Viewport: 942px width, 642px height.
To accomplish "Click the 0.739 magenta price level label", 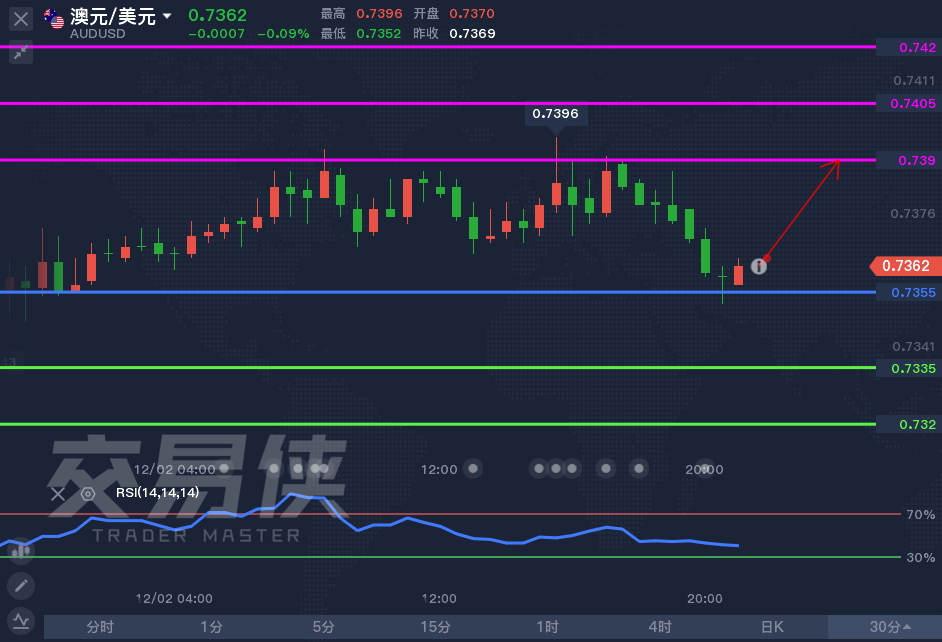I will pos(909,160).
